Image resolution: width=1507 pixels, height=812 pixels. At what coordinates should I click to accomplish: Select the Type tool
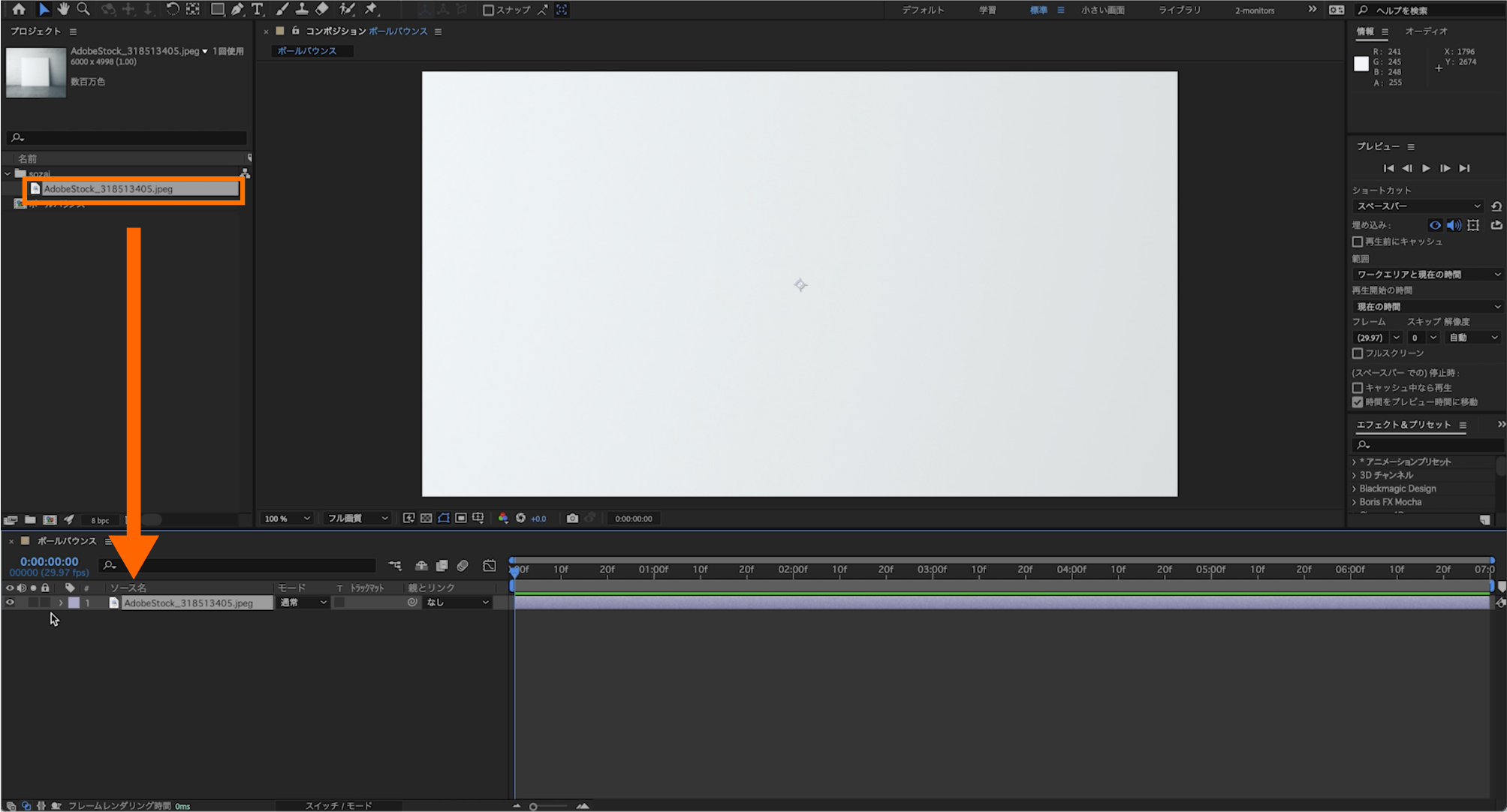pyautogui.click(x=258, y=9)
